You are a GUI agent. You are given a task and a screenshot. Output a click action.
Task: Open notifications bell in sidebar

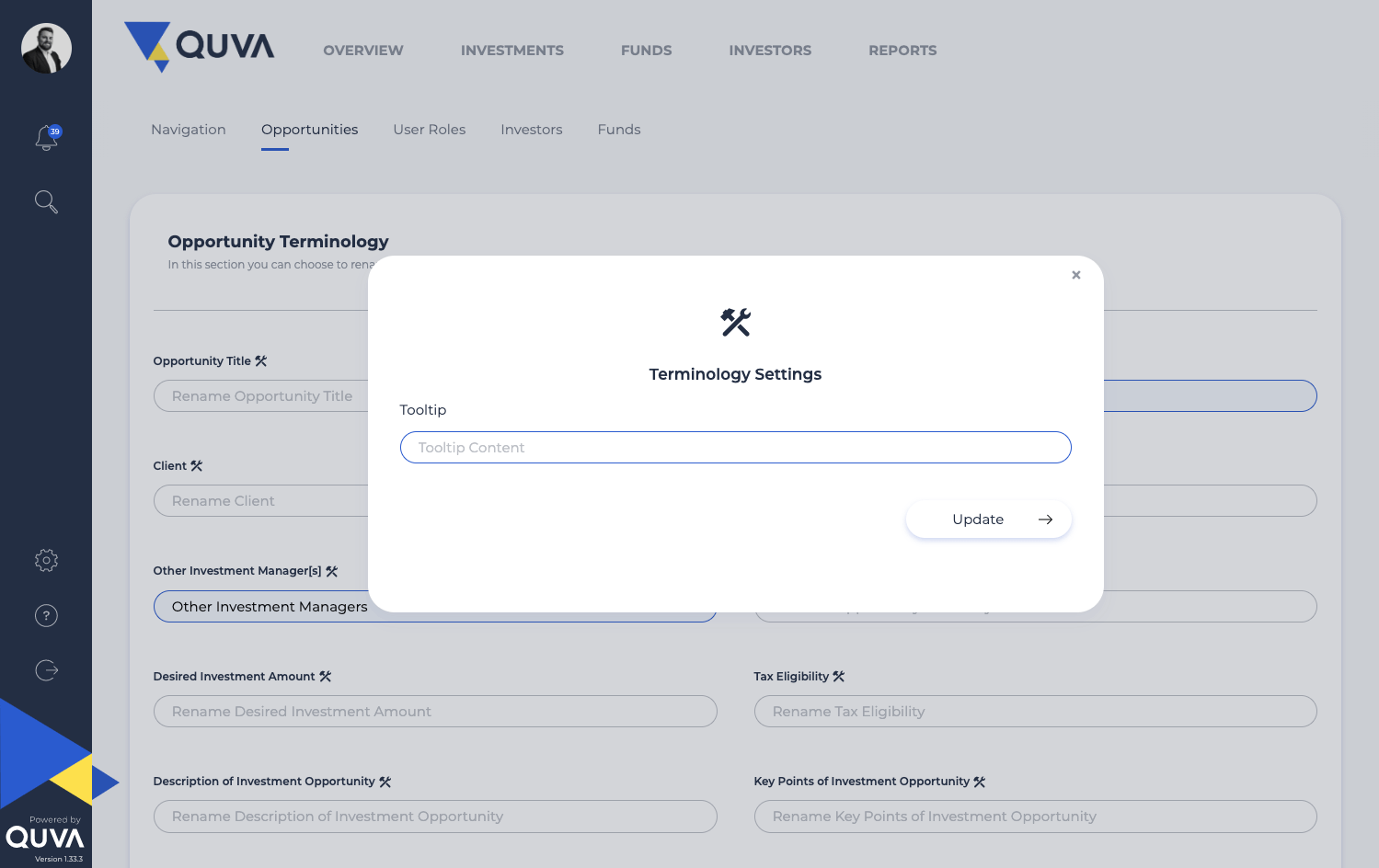point(46,138)
